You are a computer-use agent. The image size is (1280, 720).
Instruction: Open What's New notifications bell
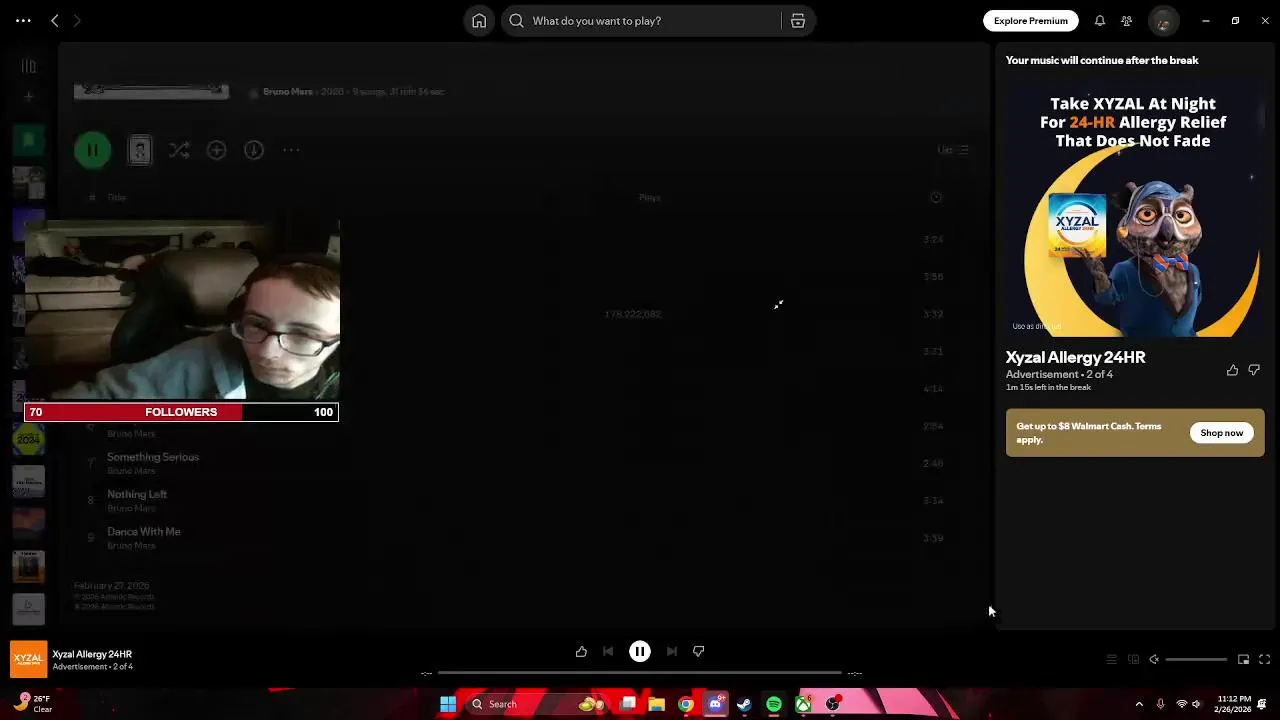point(1099,21)
